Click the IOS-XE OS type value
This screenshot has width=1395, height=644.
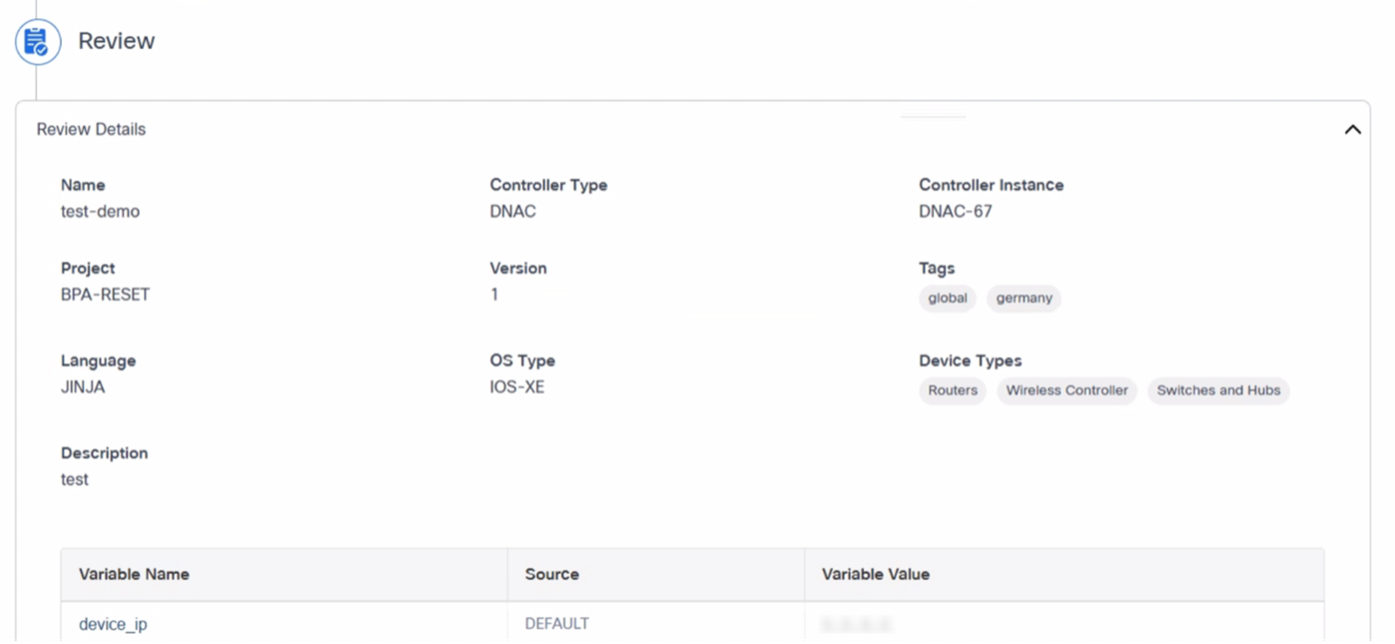tap(517, 387)
